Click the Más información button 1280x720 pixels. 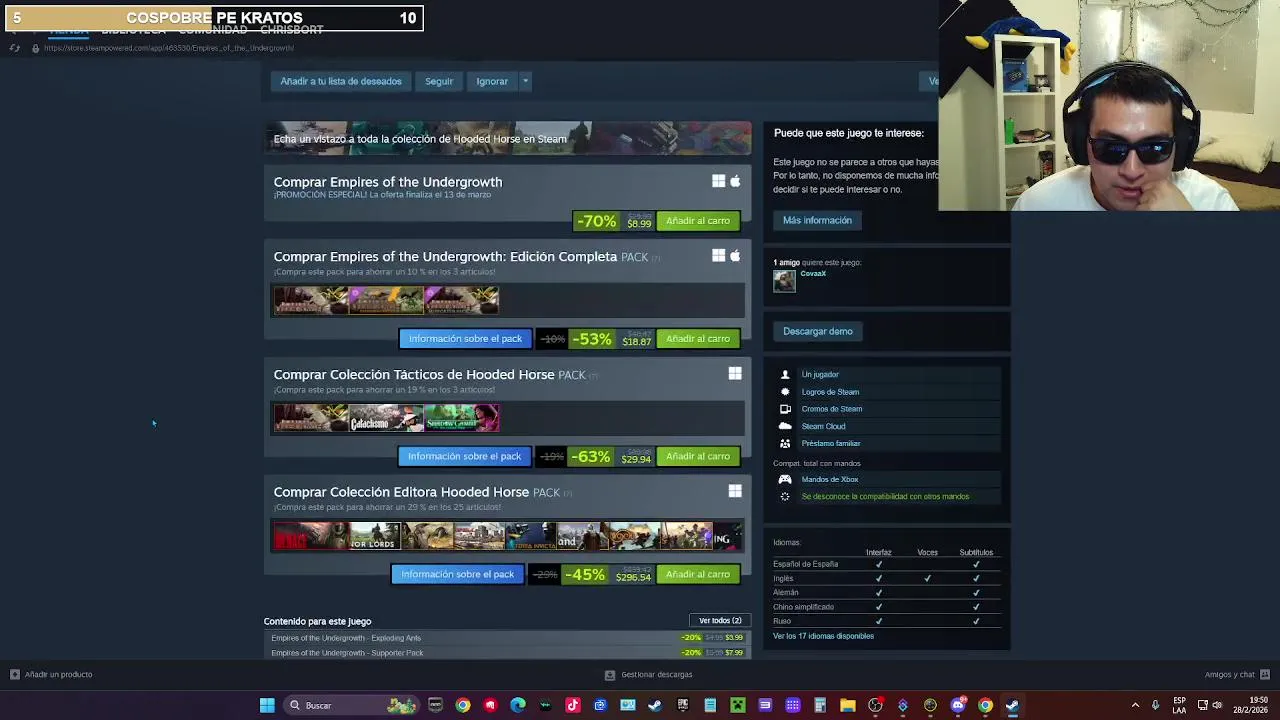(817, 220)
